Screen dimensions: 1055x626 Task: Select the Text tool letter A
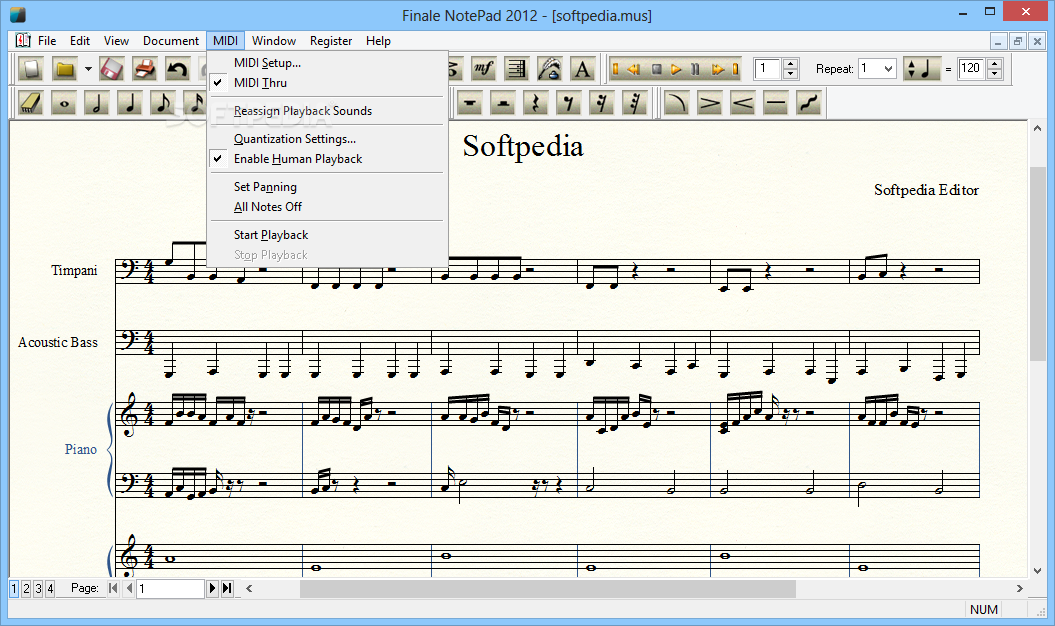(x=582, y=69)
